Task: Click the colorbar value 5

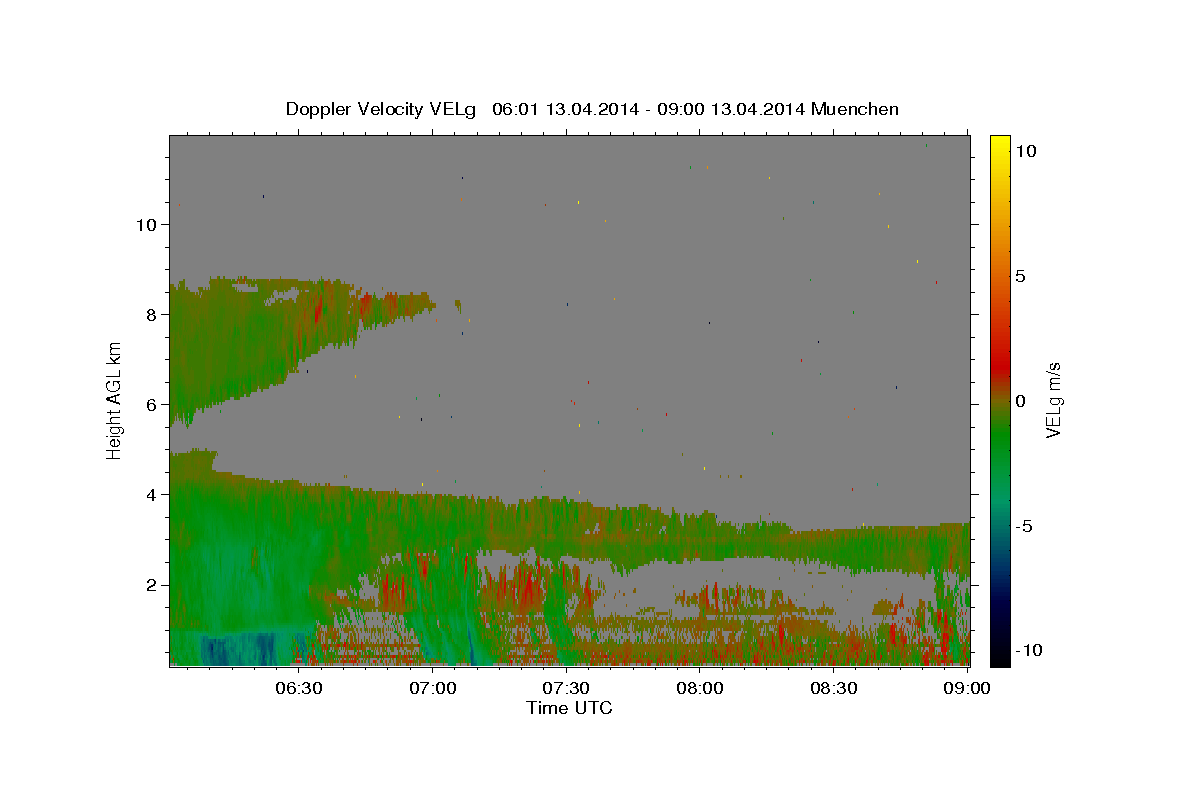Action: point(1020,276)
